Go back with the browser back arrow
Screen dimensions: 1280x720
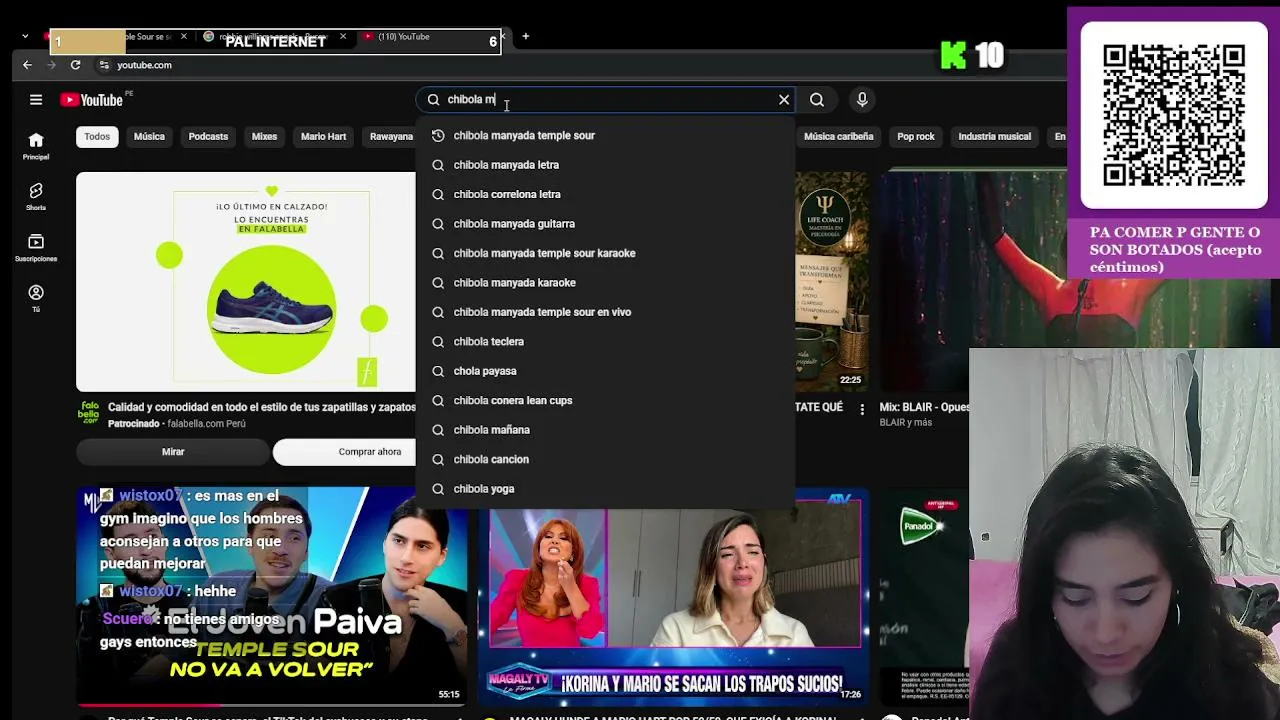point(27,65)
